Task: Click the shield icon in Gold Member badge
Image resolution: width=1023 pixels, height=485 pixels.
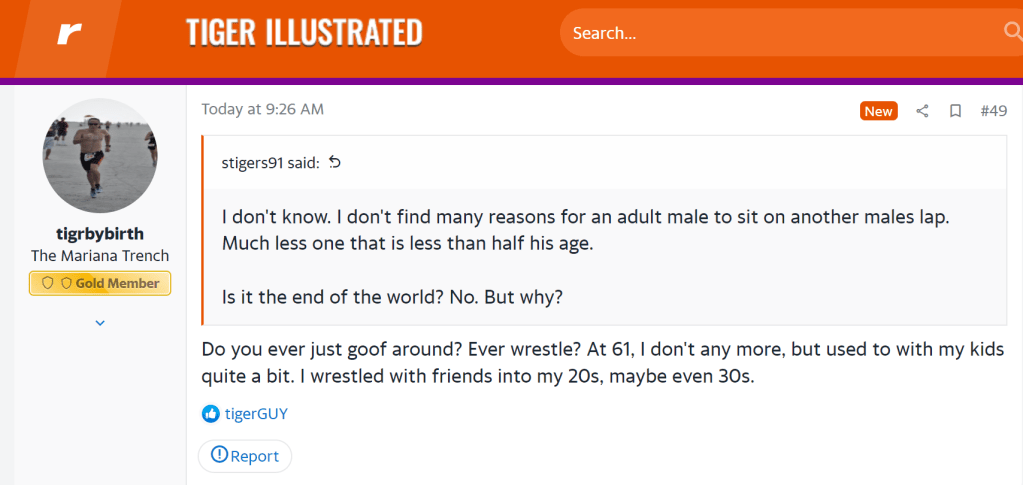Action: (48, 283)
